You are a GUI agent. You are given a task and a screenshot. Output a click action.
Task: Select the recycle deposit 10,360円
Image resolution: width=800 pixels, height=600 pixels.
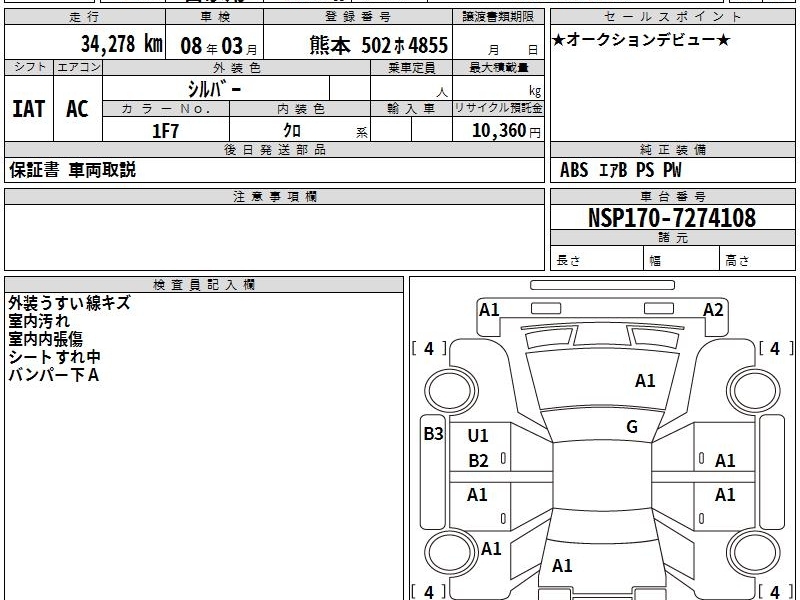pos(506,131)
